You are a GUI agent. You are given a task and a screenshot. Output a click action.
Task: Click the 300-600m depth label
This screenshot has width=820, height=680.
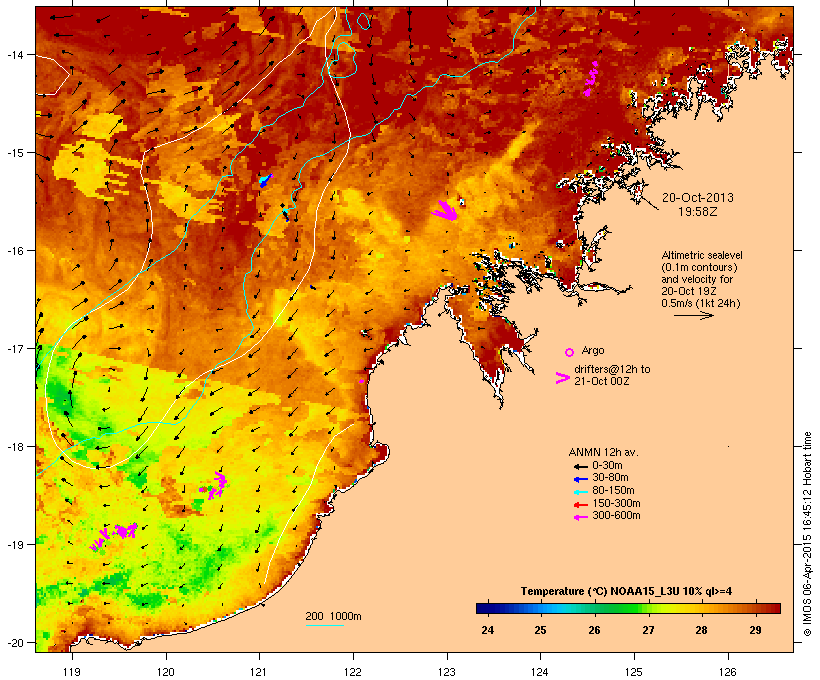(616, 516)
